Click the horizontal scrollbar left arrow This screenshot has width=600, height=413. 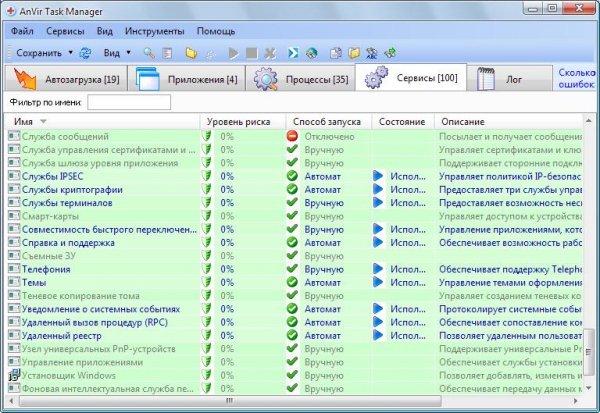(11, 401)
